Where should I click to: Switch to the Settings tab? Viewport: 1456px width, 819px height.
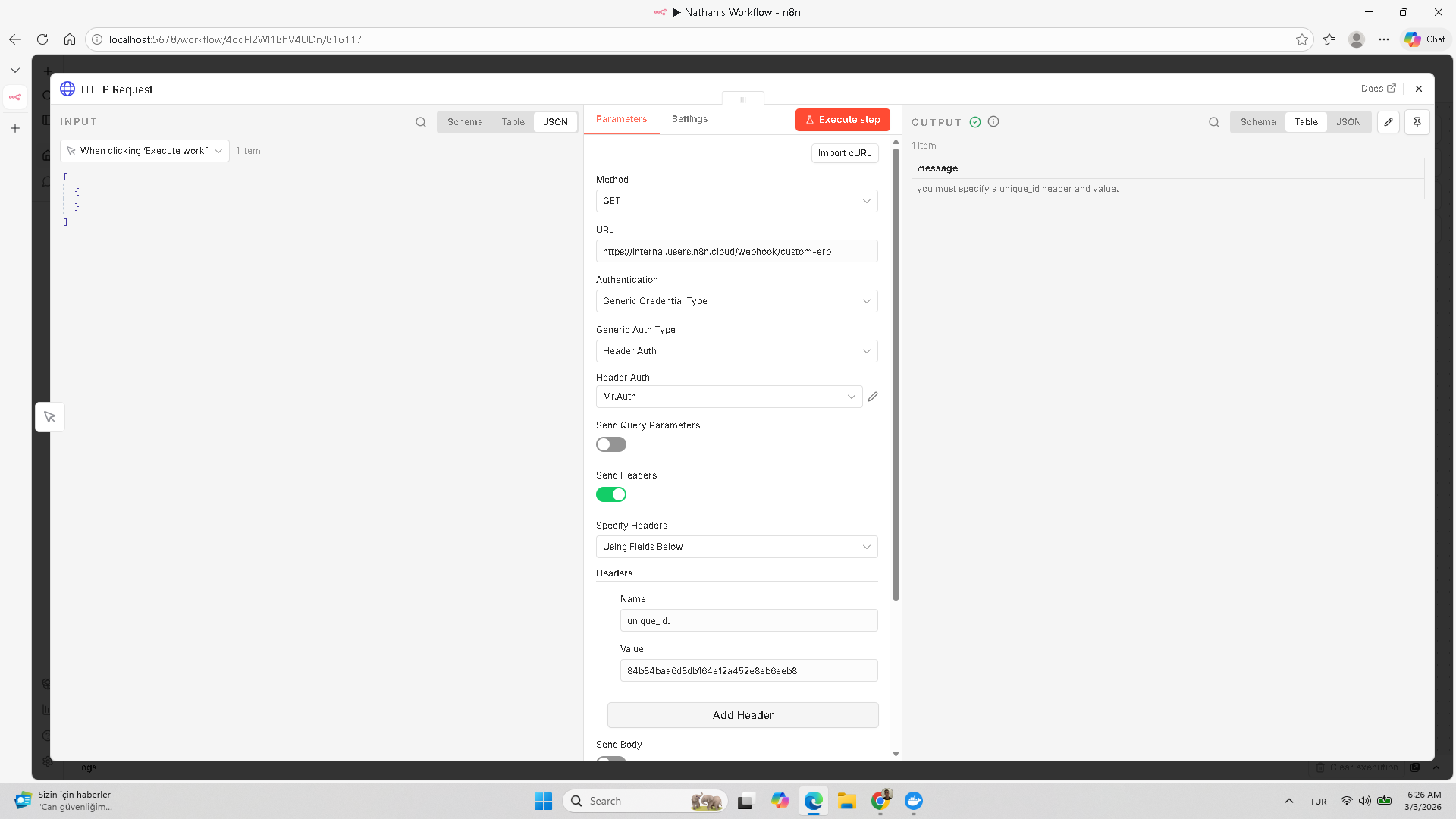(x=689, y=119)
